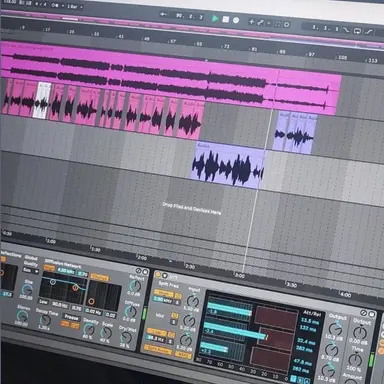Click the Low shelf toggle button
The width and height of the screenshot is (384, 384).
click(44, 301)
